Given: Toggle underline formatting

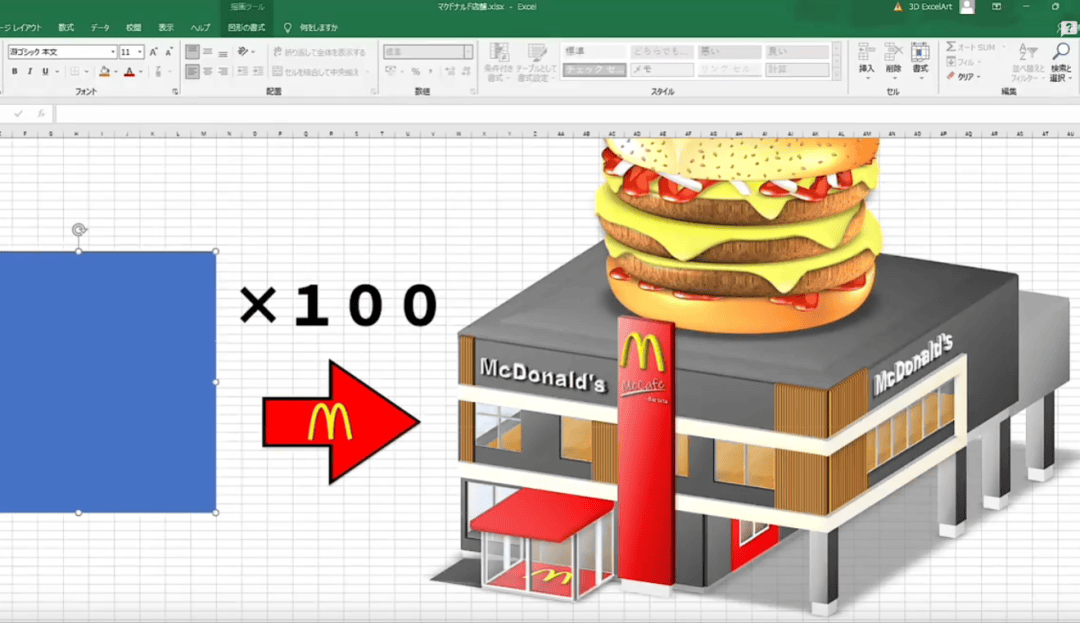Looking at the screenshot, I should click(x=45, y=72).
